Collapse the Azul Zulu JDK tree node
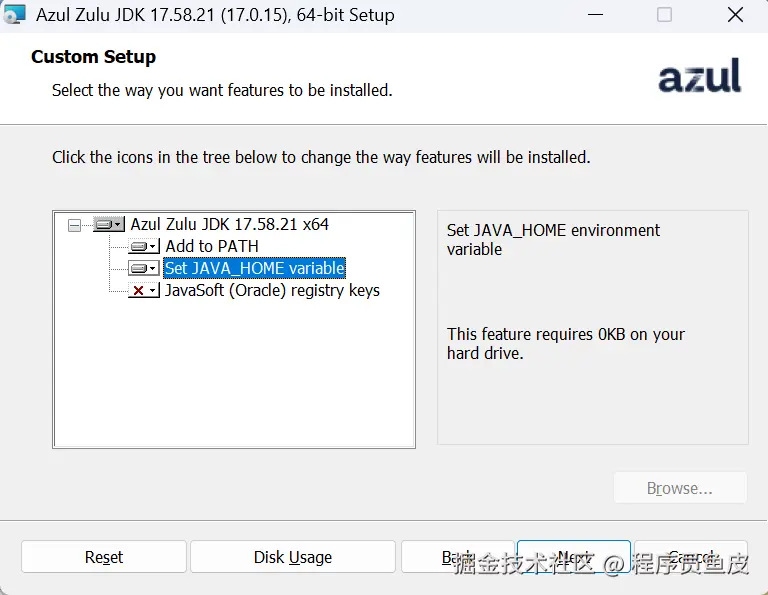The height and width of the screenshot is (595, 768). point(74,225)
